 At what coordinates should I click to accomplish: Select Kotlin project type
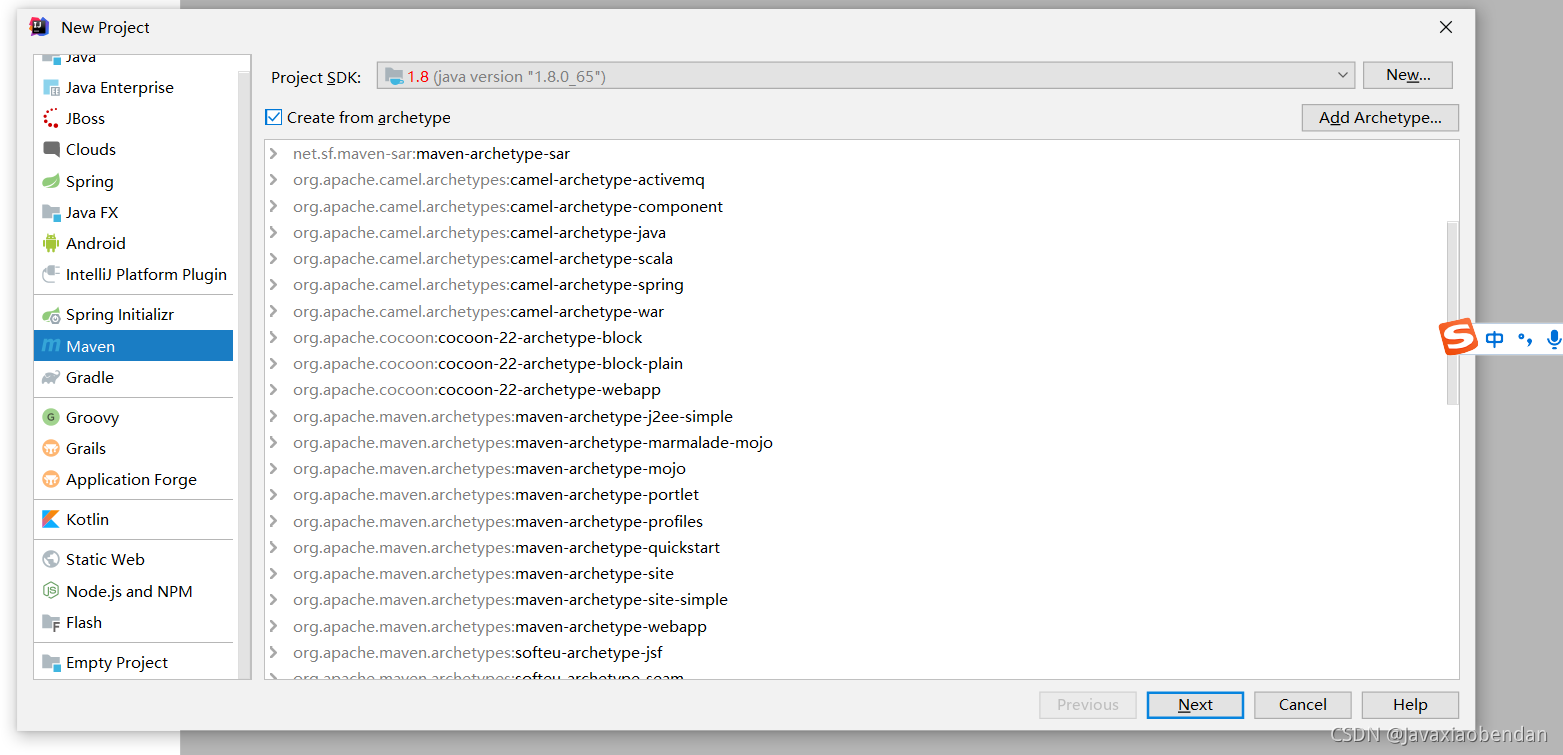pos(134,520)
